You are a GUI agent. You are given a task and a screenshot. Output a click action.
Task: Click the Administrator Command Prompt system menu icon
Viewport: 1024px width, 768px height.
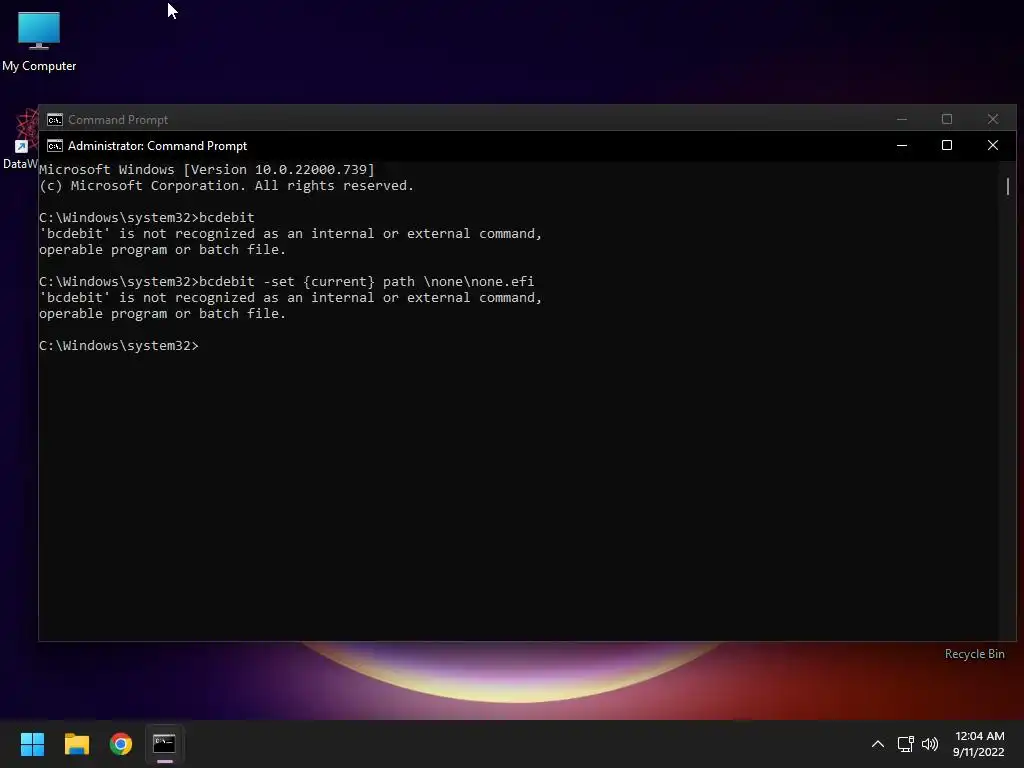point(55,146)
